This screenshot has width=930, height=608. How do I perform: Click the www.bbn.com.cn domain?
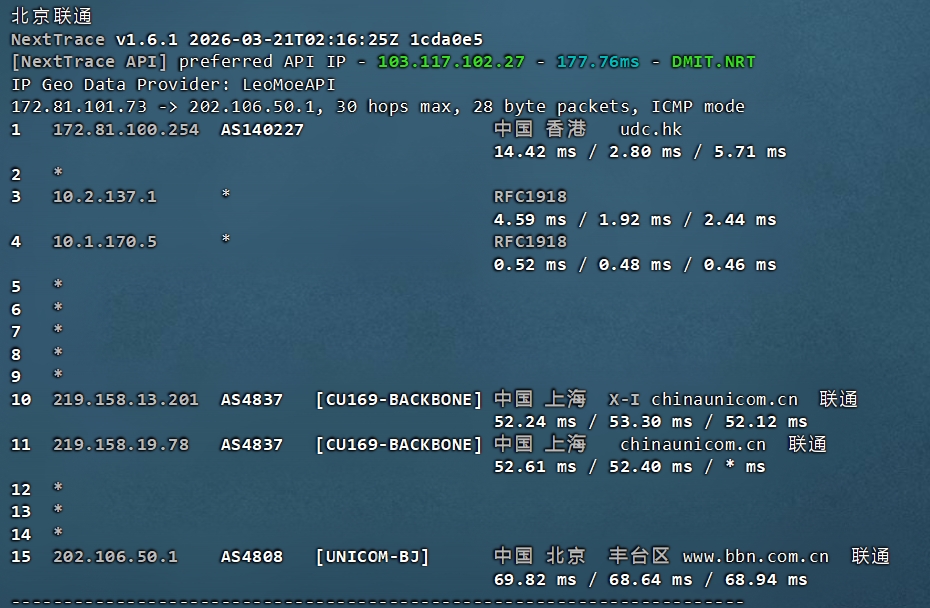pyautogui.click(x=755, y=557)
